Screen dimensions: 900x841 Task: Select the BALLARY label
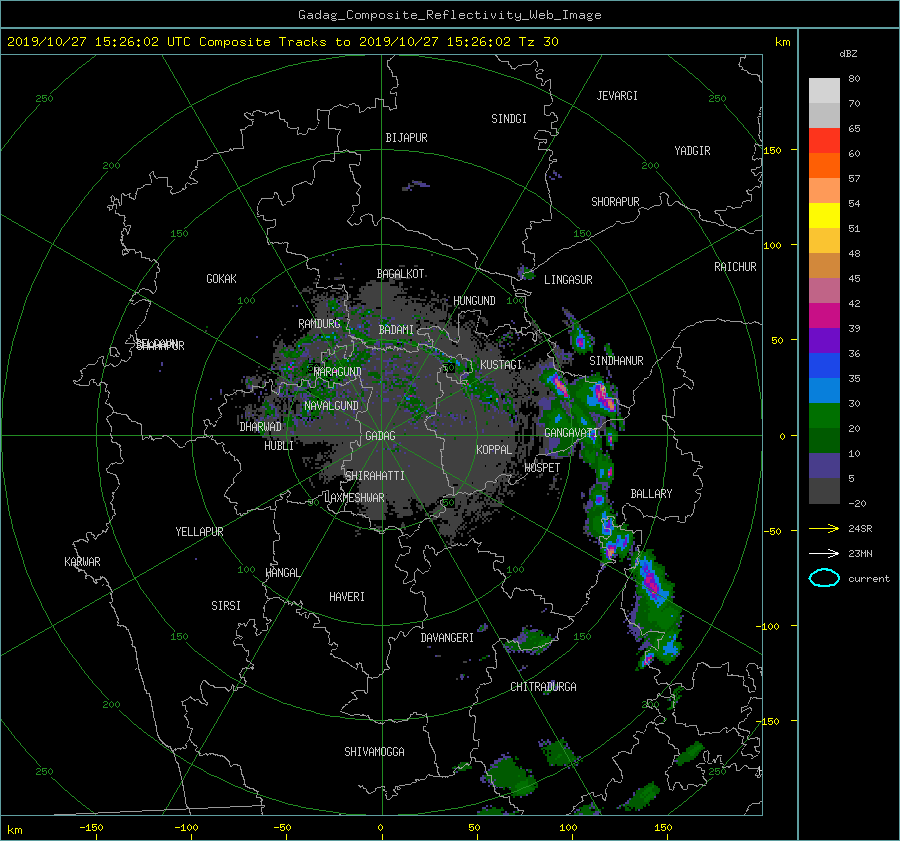coord(651,494)
